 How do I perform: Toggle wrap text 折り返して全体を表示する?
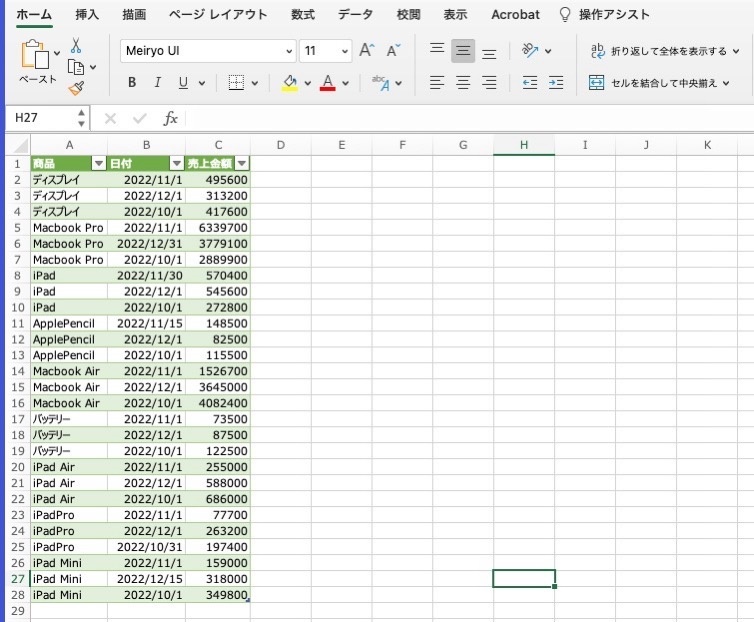[658, 51]
